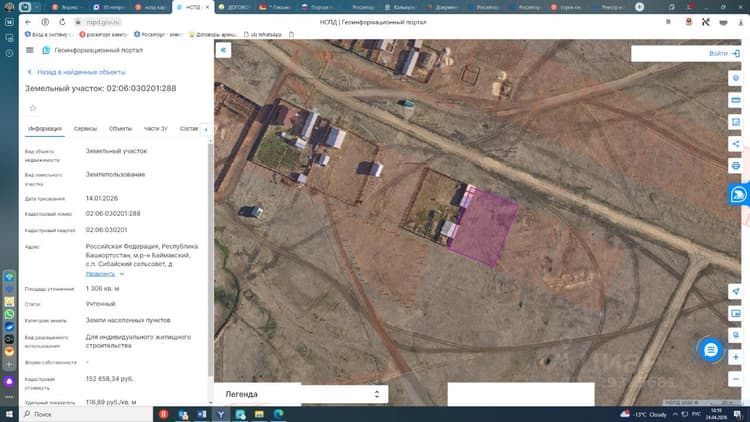The width and height of the screenshot is (750, 422).
Task: Open WhatsApp in browser sidebar
Action: (9, 314)
